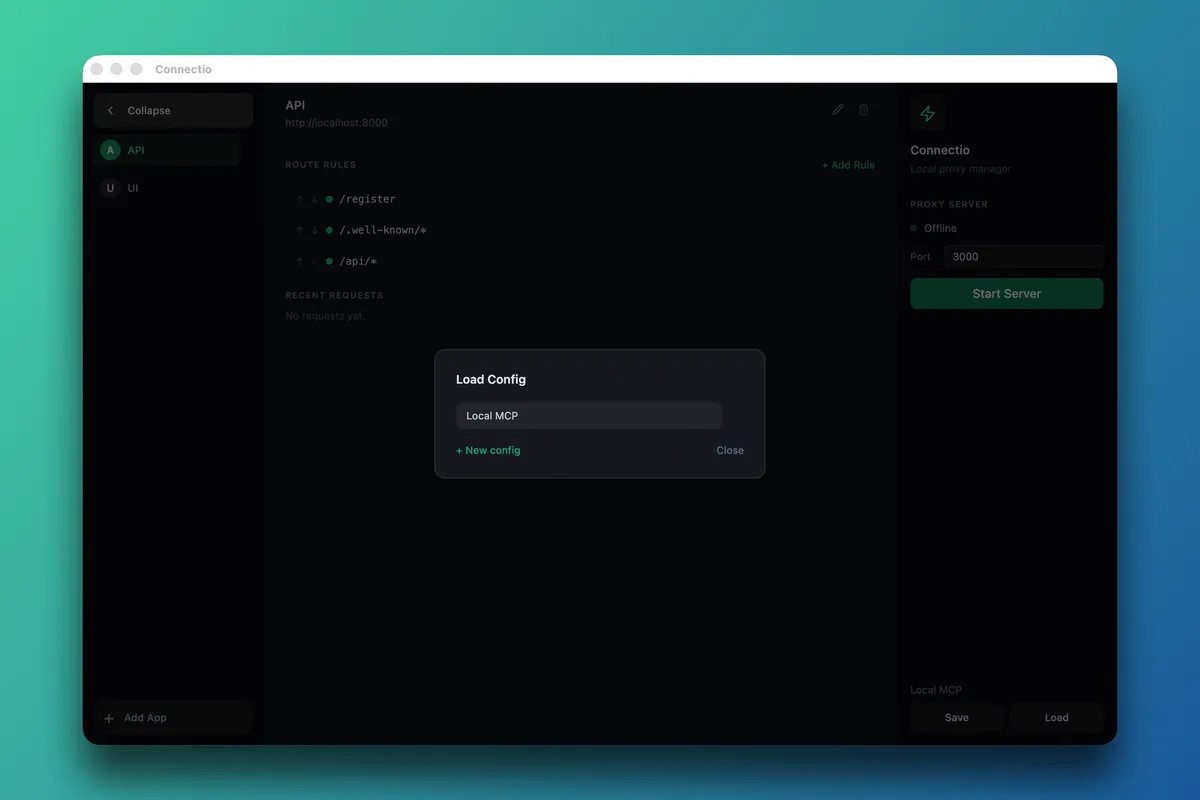Screen dimensions: 1200x800
Task: Click the A avatar icon for API
Action: (x=110, y=150)
